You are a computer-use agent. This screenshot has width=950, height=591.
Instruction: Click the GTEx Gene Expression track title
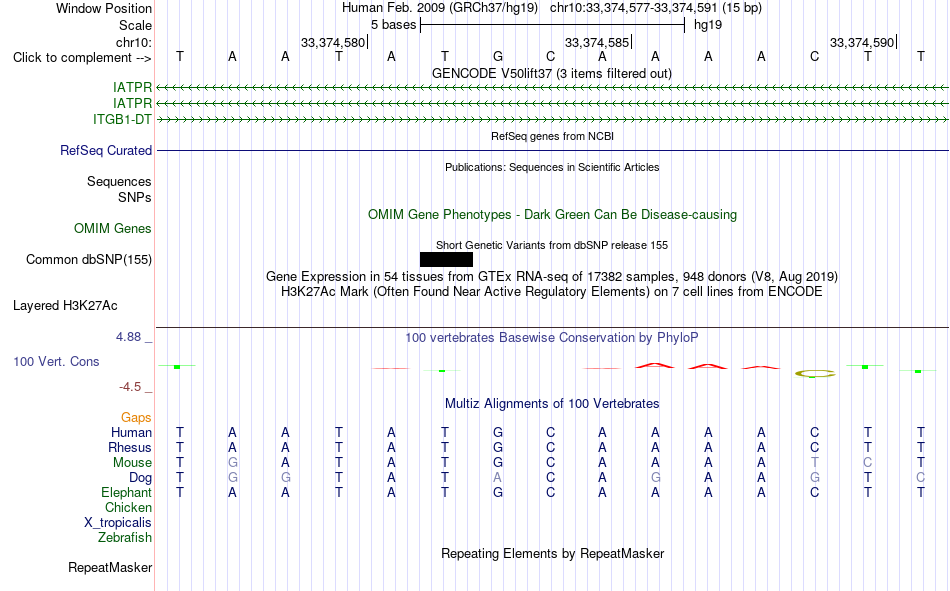pos(552,276)
